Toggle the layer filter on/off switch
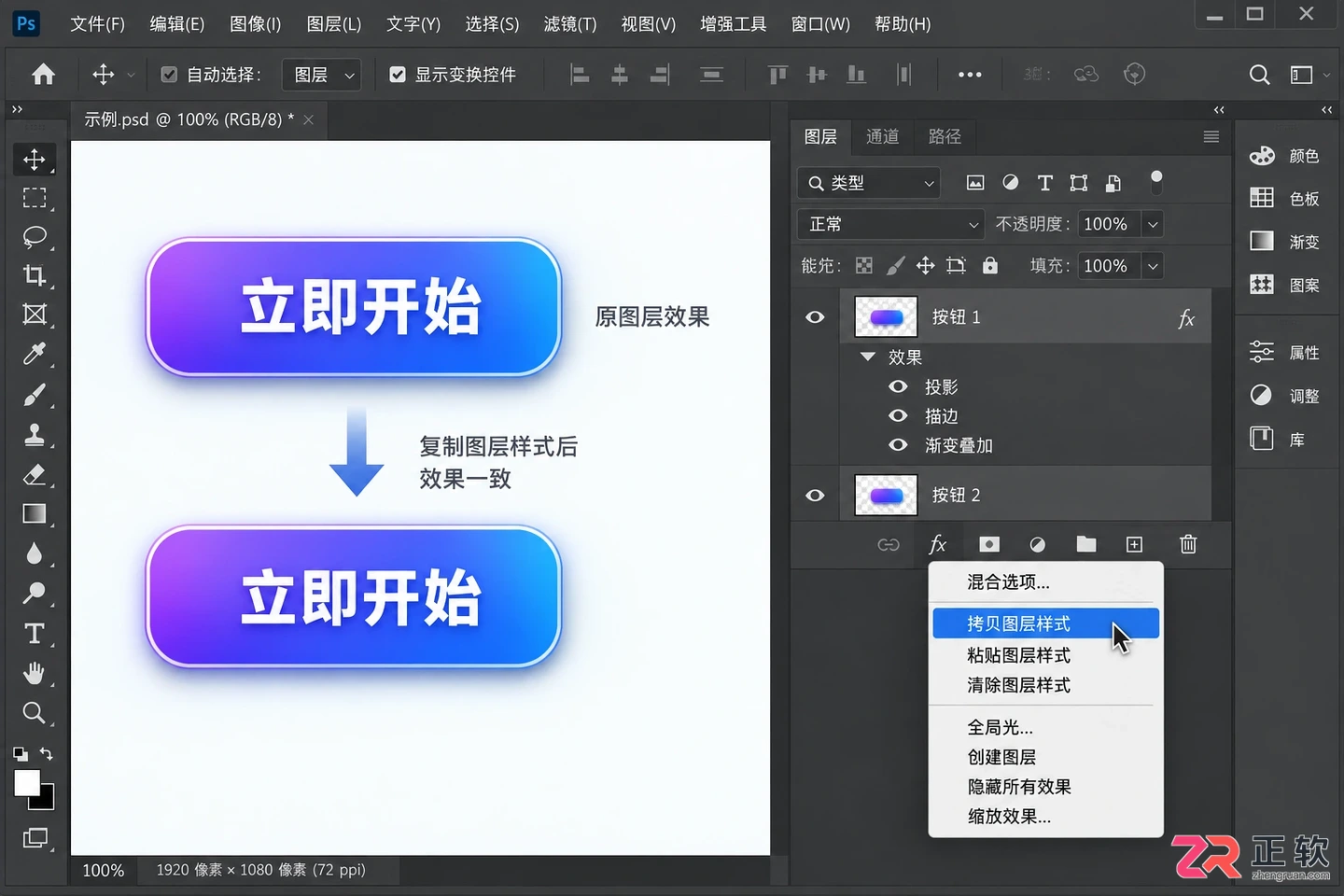 click(1156, 182)
